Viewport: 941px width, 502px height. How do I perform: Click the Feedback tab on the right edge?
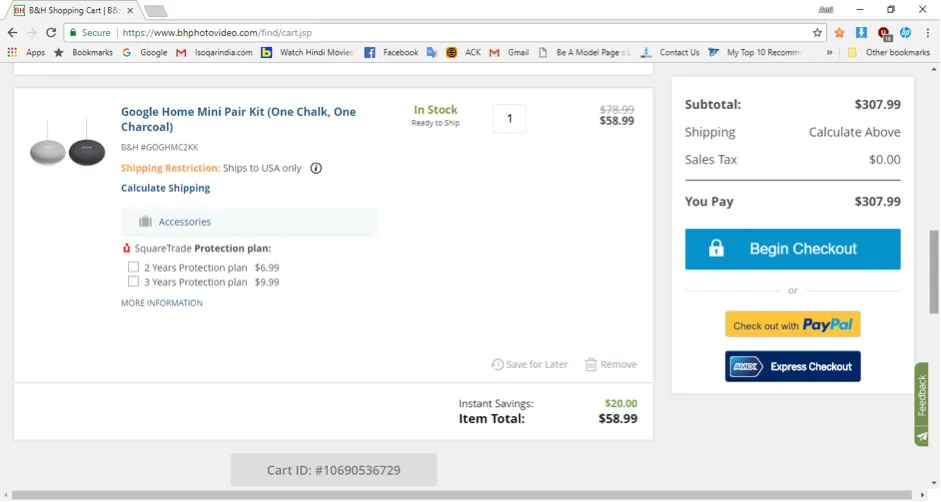pos(922,397)
